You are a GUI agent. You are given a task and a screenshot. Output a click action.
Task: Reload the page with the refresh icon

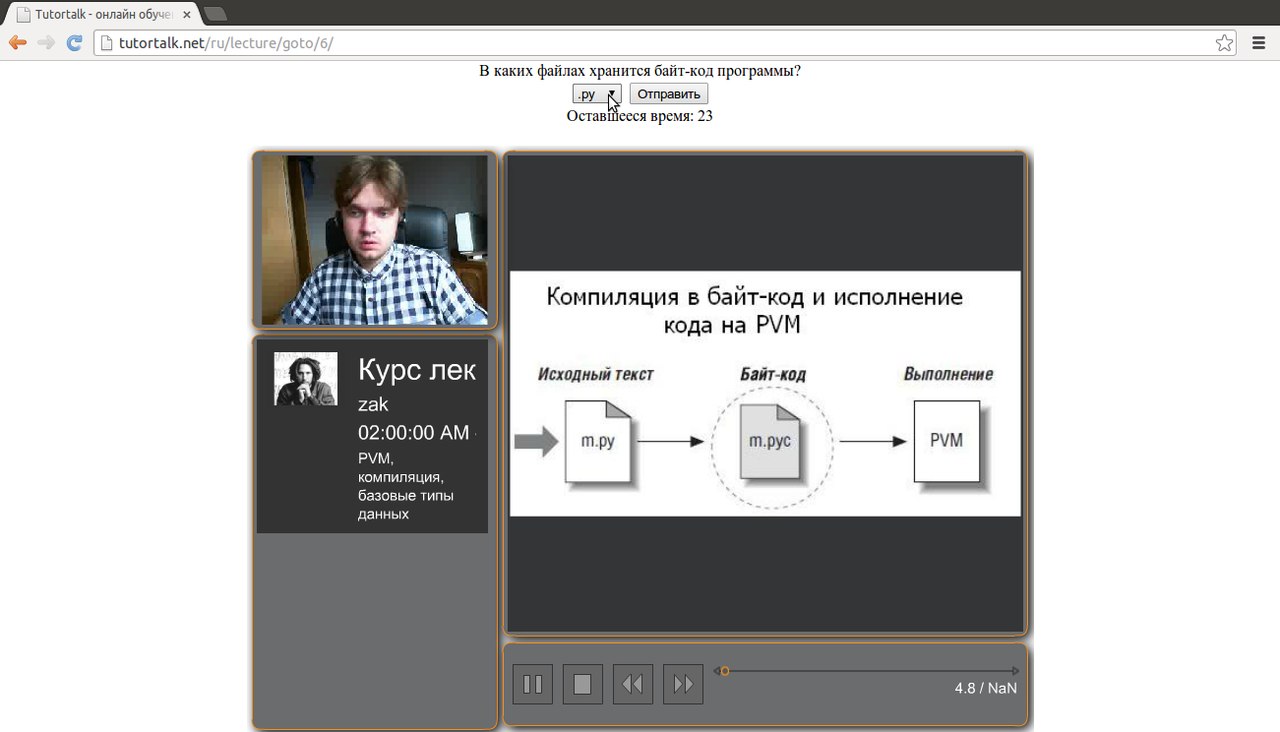click(74, 42)
